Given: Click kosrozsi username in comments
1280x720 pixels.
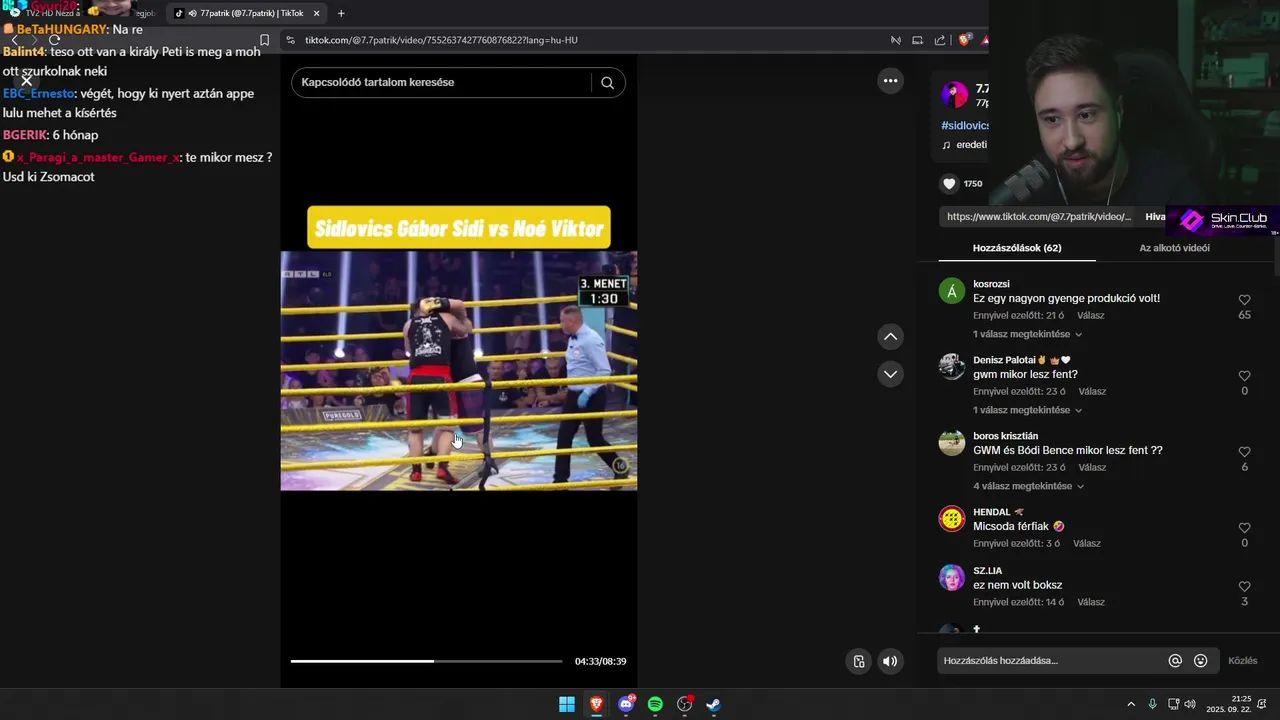Looking at the screenshot, I should 991,284.
